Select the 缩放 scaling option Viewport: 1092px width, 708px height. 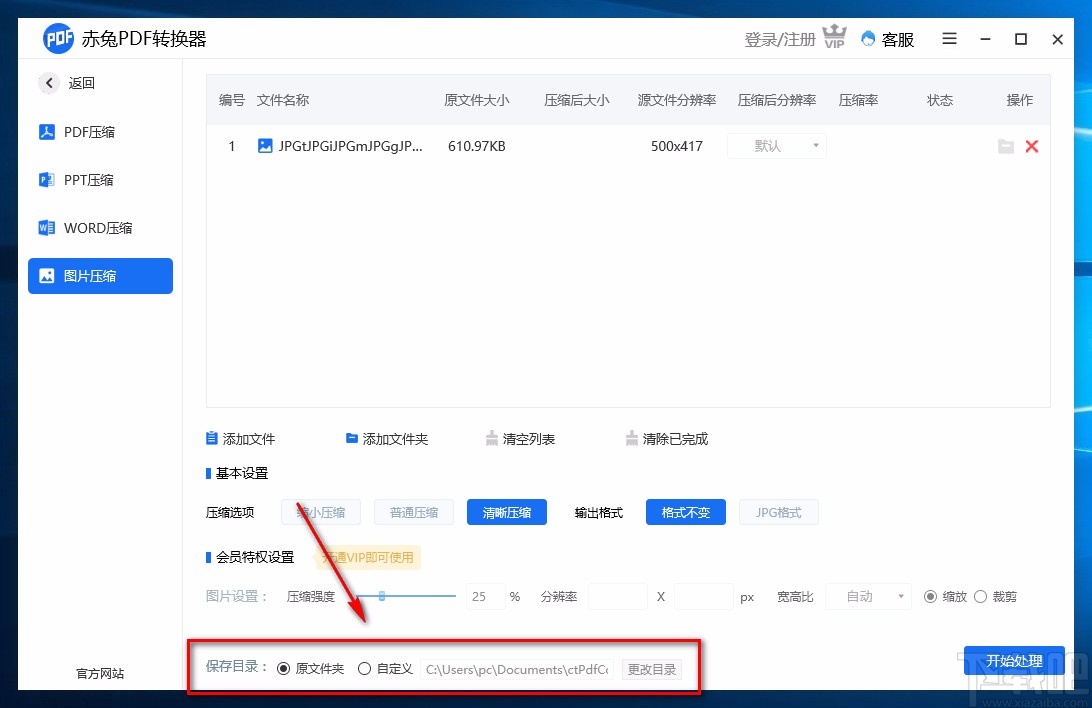coord(932,596)
